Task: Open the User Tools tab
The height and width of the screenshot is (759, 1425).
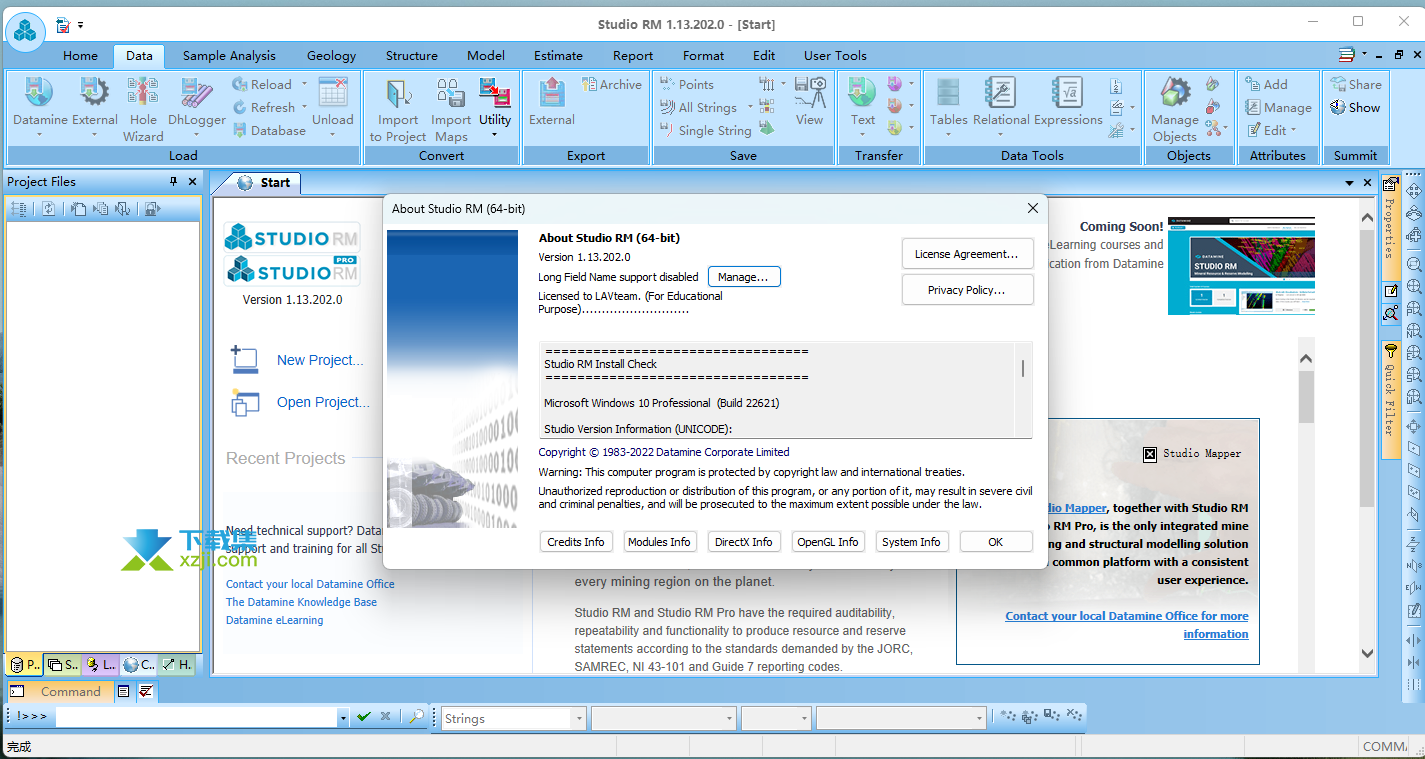Action: pos(835,56)
